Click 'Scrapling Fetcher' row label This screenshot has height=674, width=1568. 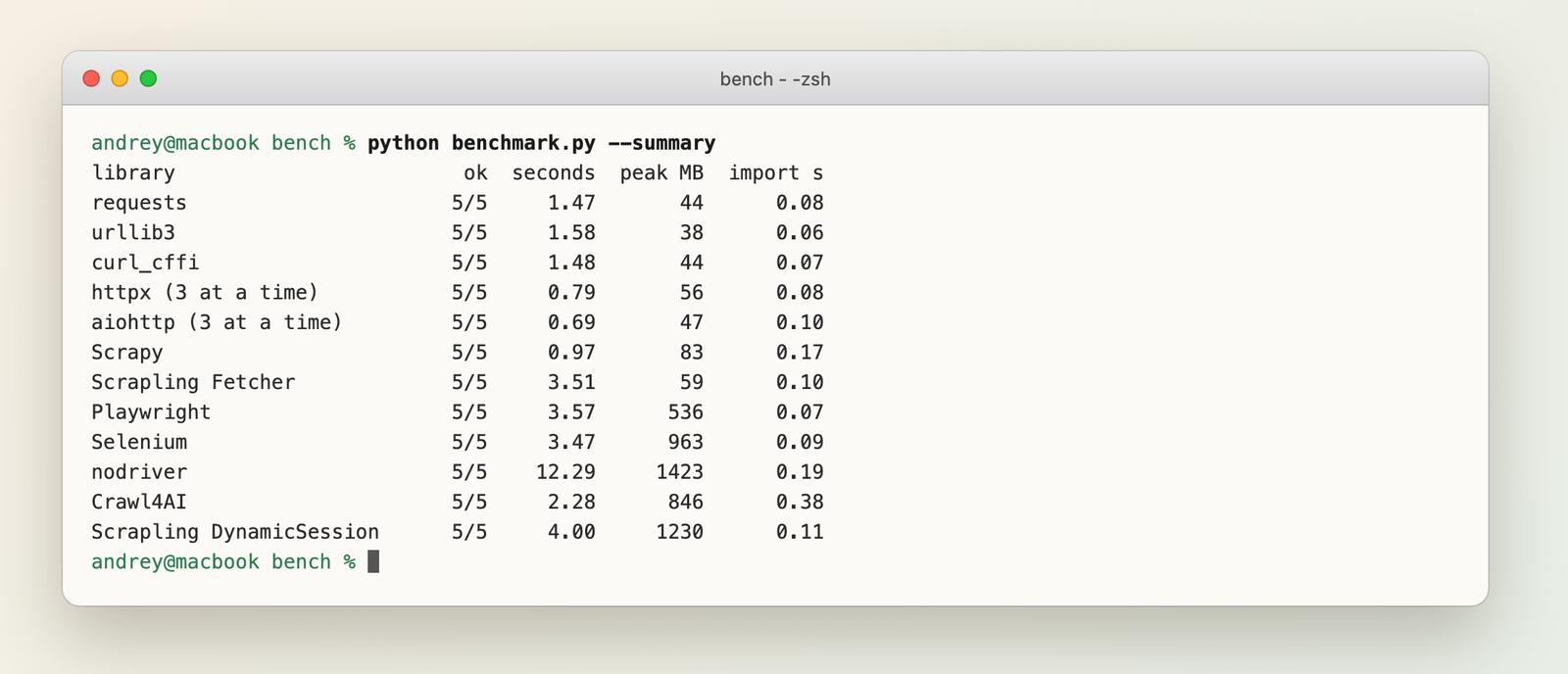pyautogui.click(x=193, y=382)
